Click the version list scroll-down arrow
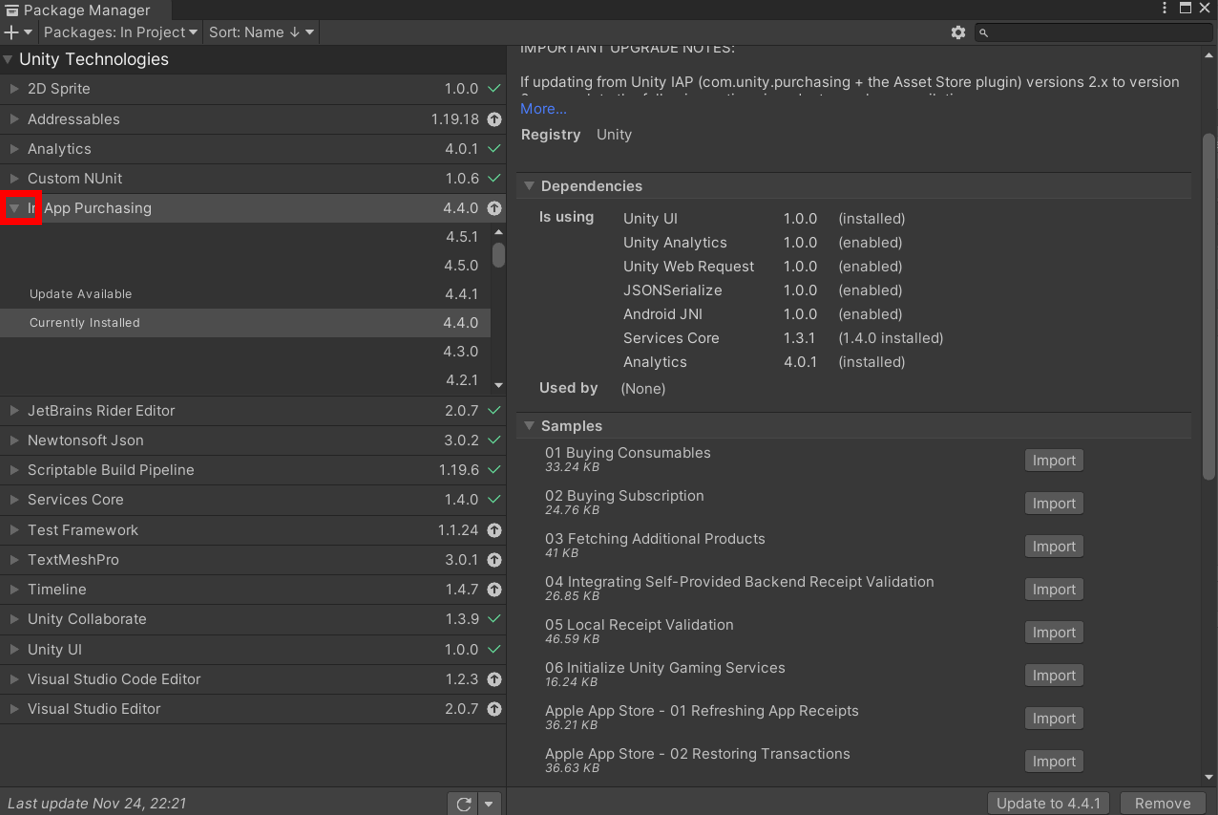This screenshot has width=1218, height=815. (x=498, y=385)
